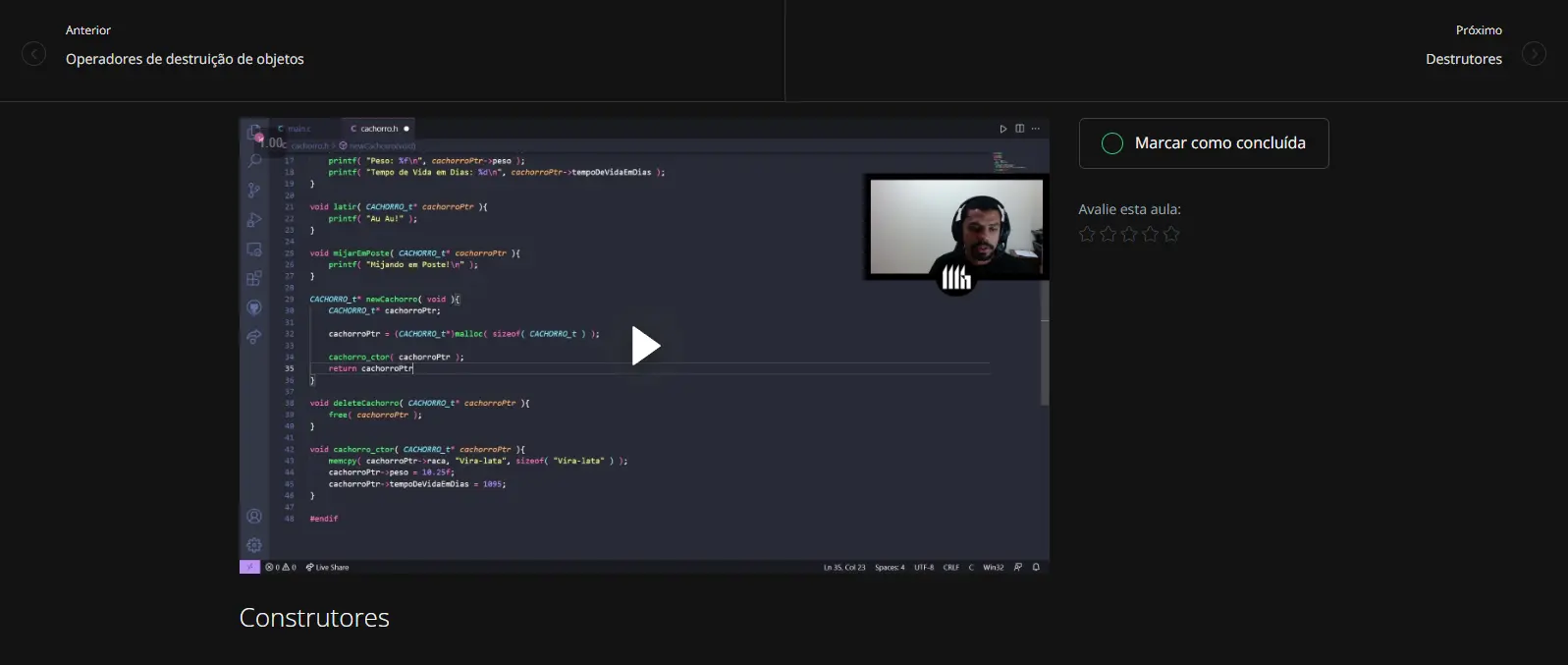The image size is (1568, 665).
Task: Switch to the main.c editor tab
Action: (298, 129)
